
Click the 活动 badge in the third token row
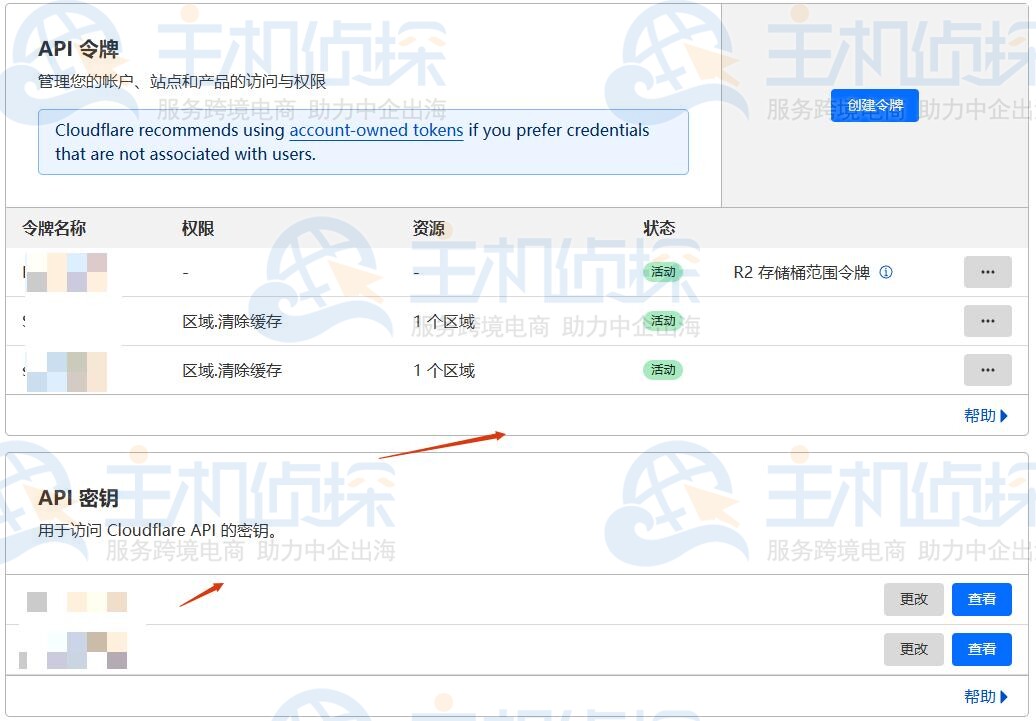pos(663,370)
